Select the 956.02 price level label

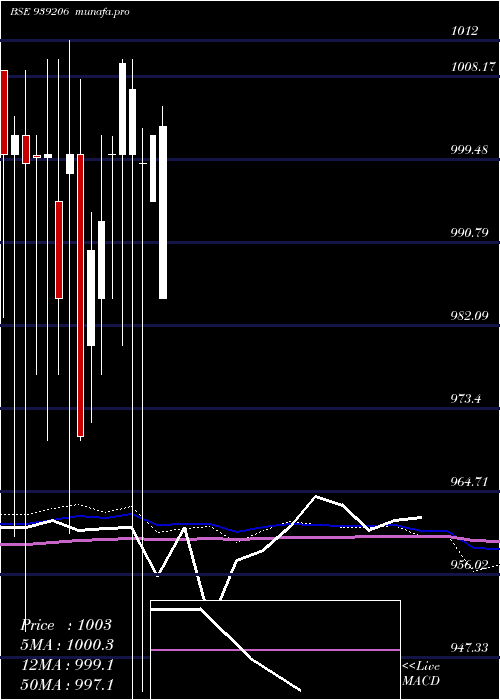tap(469, 565)
